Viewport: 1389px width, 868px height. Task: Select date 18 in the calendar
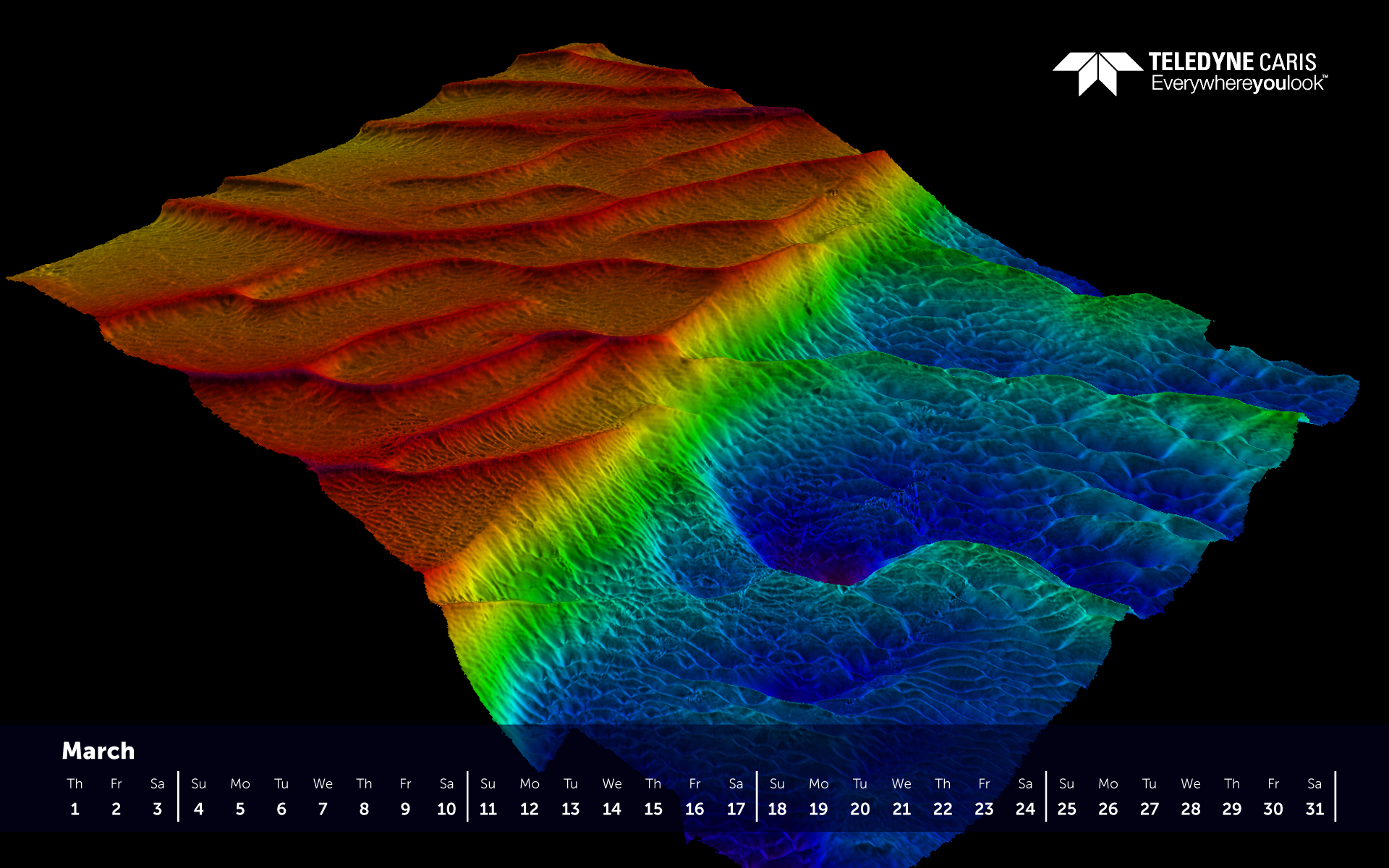coord(777,809)
